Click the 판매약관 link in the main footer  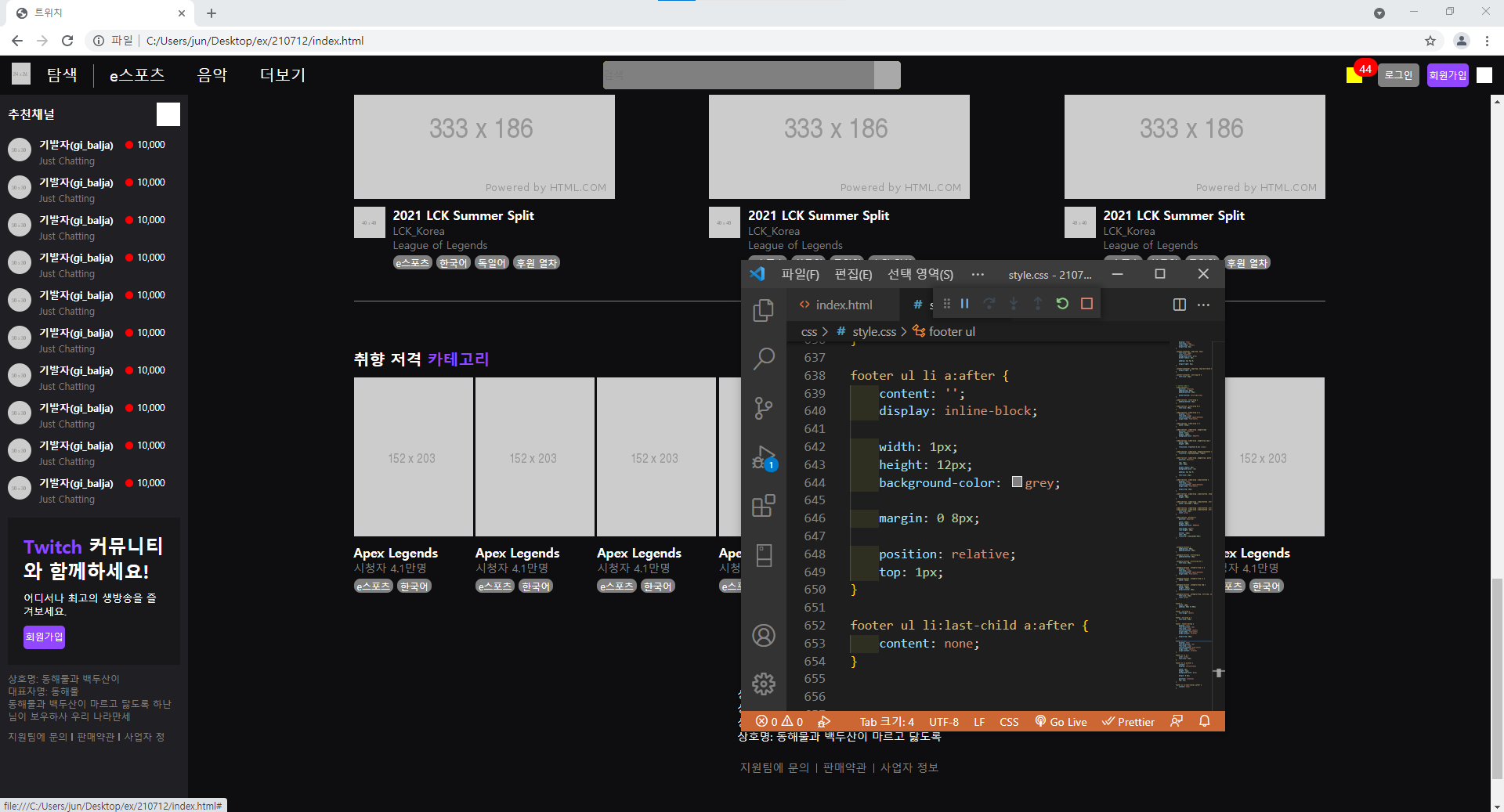(845, 767)
